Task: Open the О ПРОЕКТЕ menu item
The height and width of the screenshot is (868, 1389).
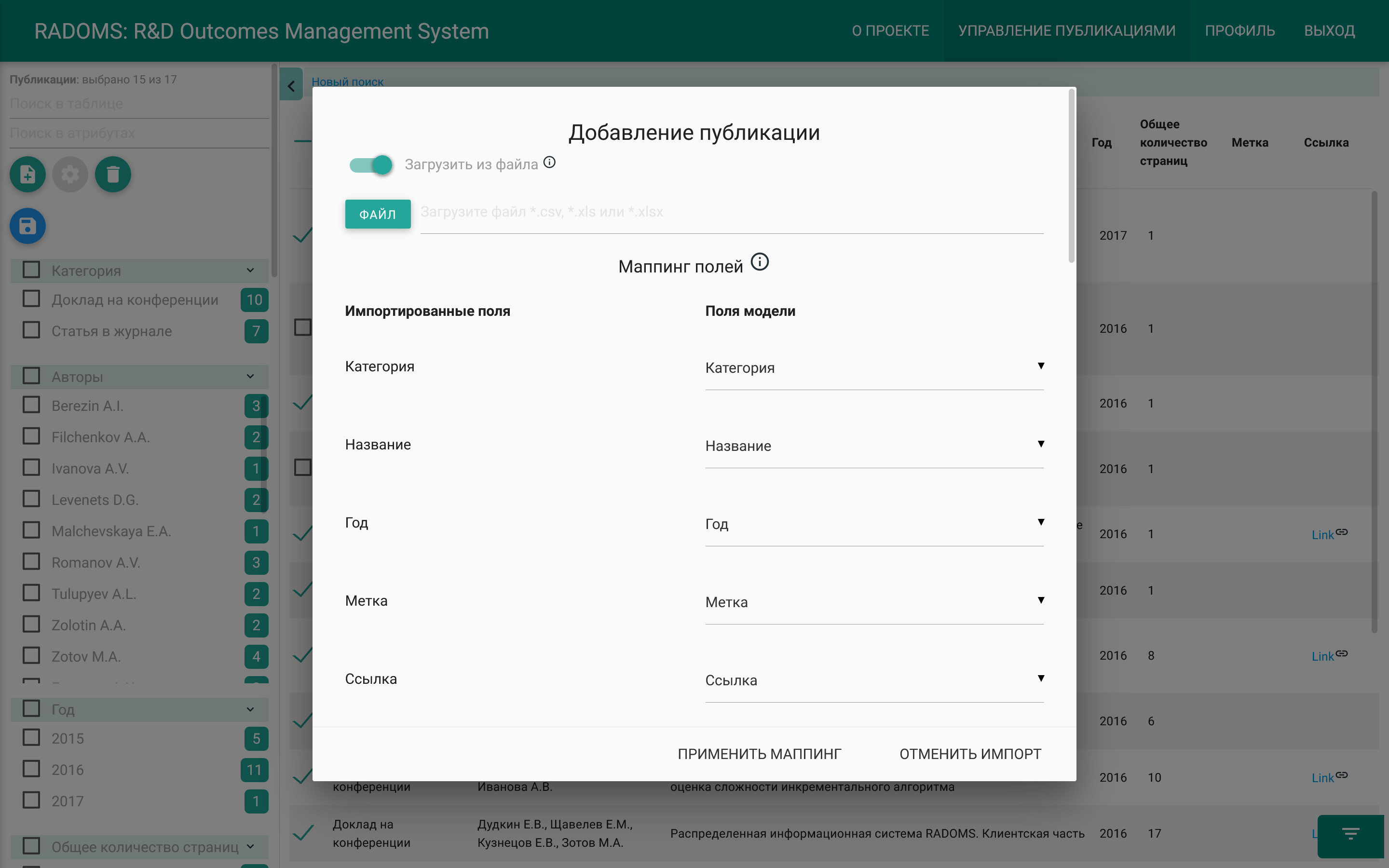Action: coord(890,30)
